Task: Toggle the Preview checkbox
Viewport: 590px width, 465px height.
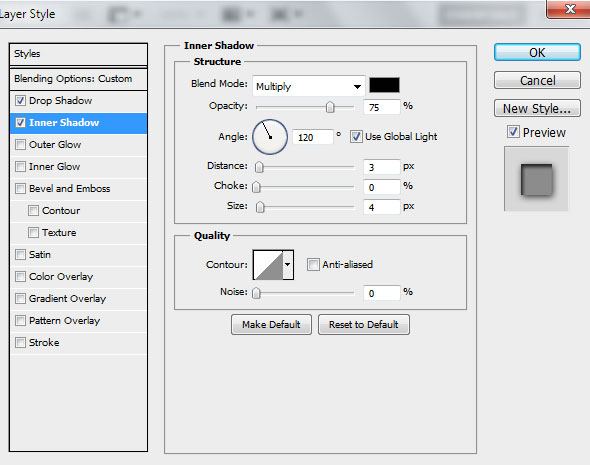Action: tap(513, 132)
